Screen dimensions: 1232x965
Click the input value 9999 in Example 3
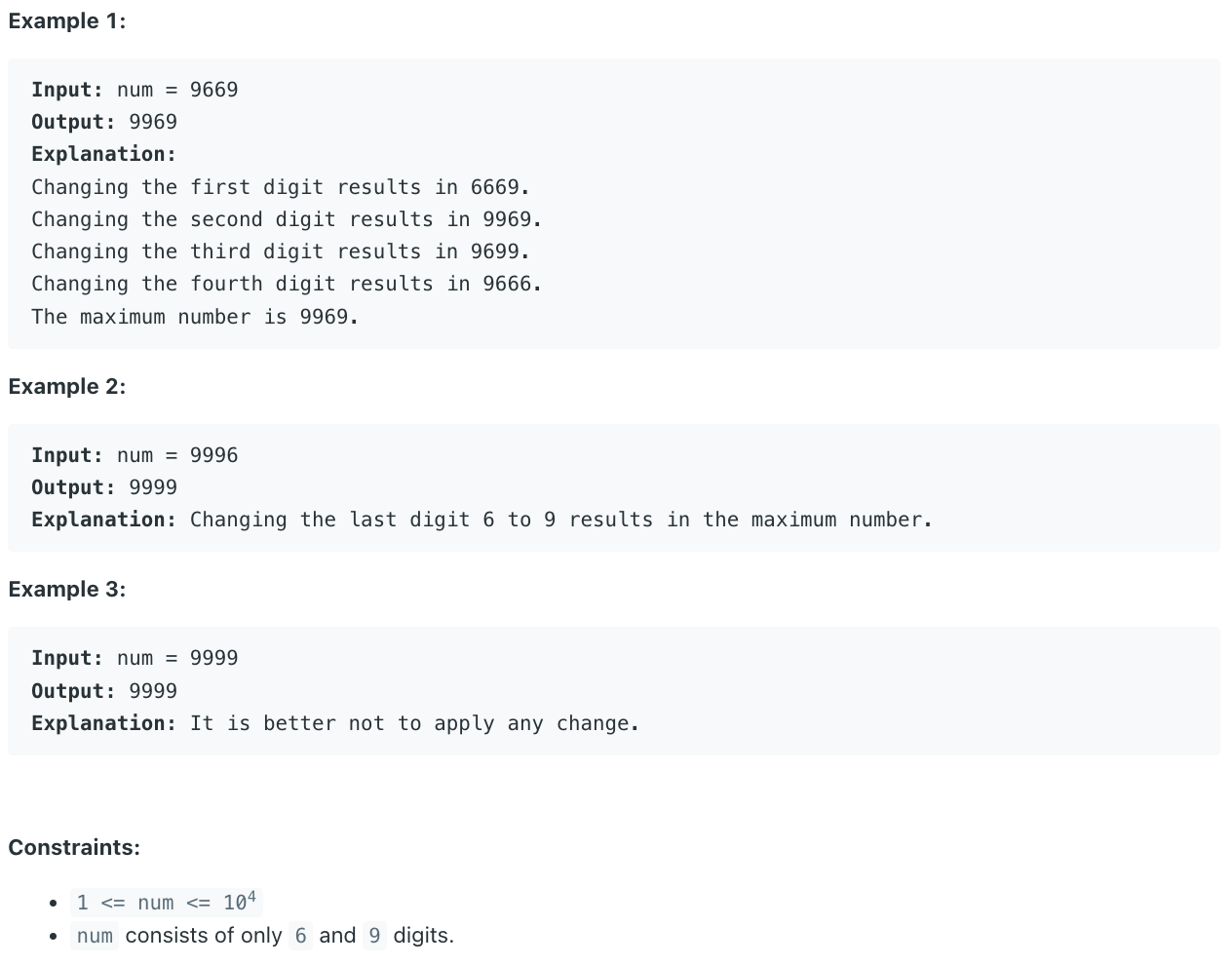point(213,658)
